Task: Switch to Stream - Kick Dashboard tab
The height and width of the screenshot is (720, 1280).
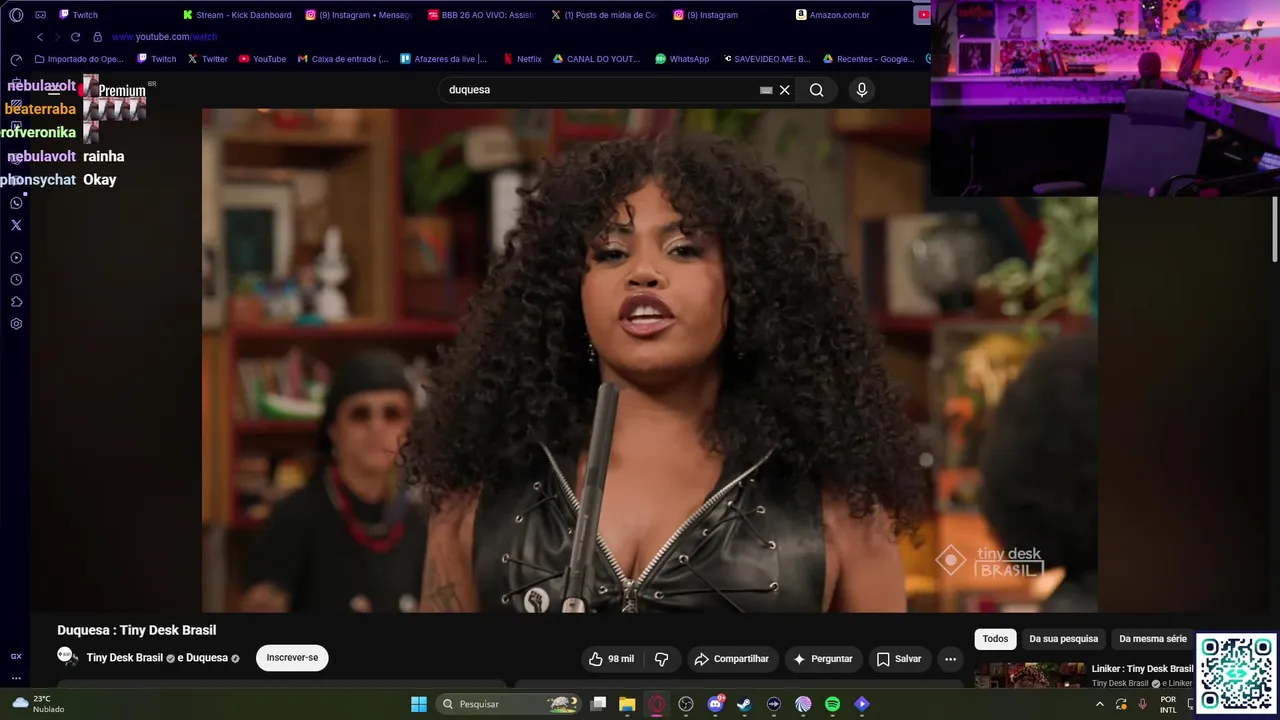Action: point(237,15)
